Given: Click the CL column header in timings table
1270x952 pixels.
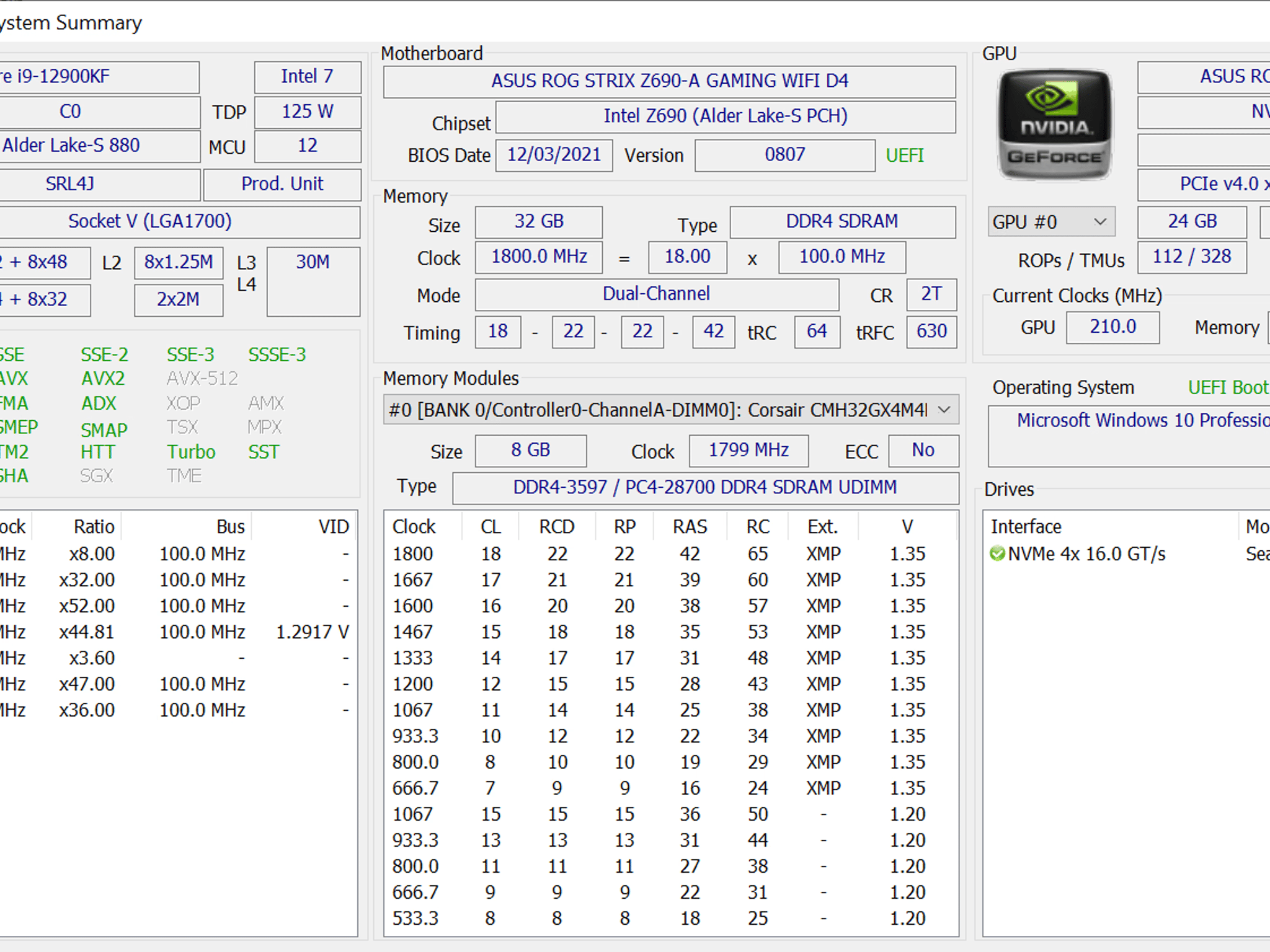Looking at the screenshot, I should coord(491,527).
